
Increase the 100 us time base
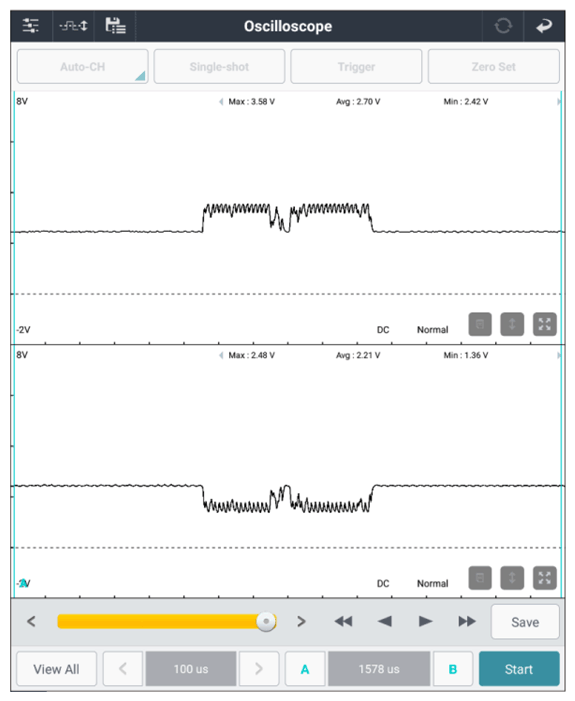pyautogui.click(x=259, y=669)
